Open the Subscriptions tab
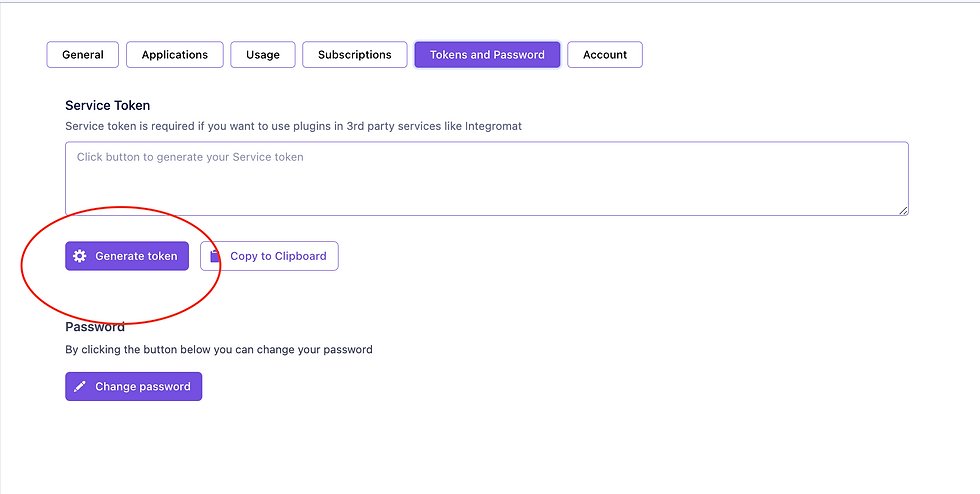 pyautogui.click(x=354, y=54)
